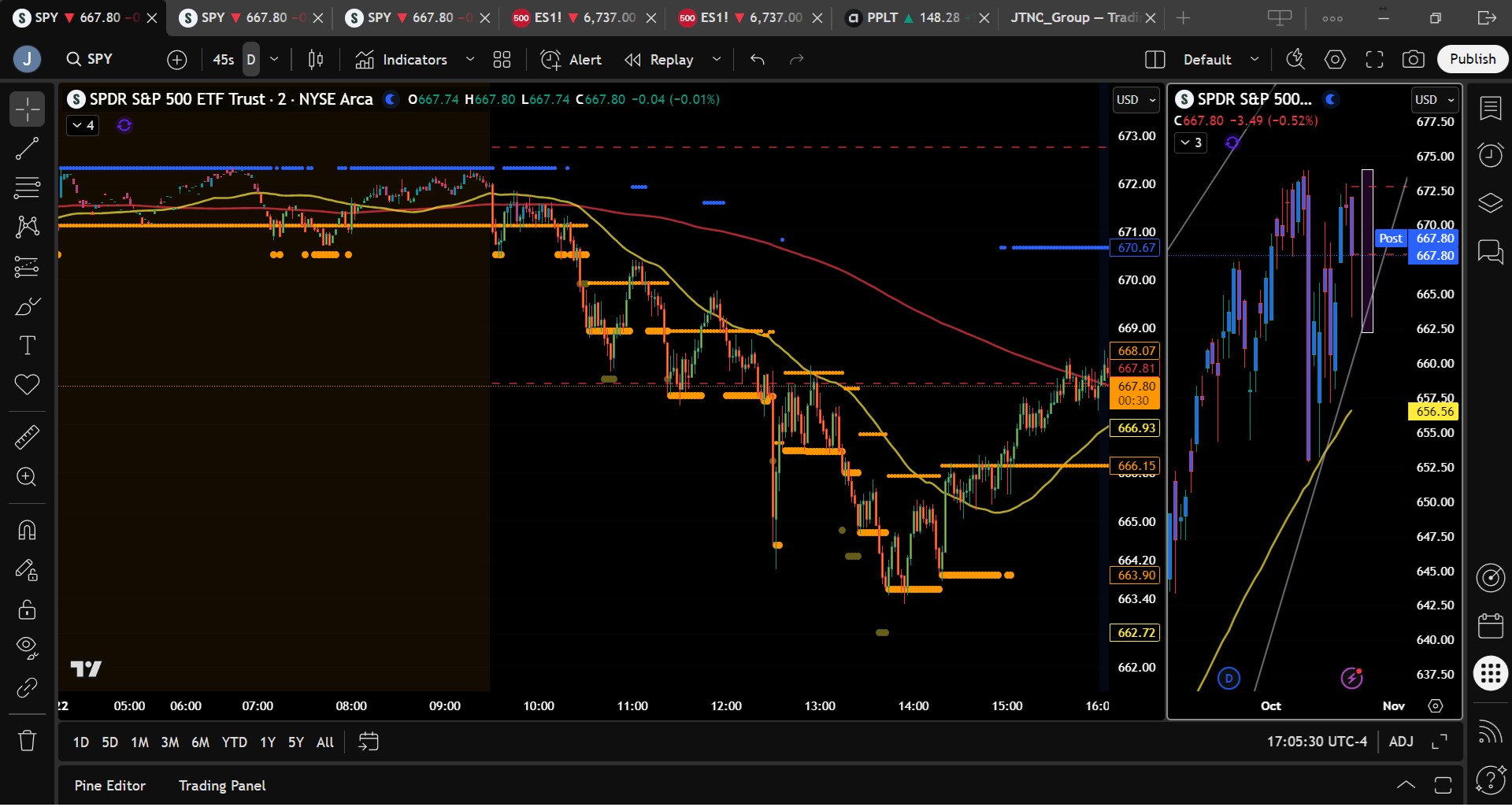Open a new tab

[1183, 17]
